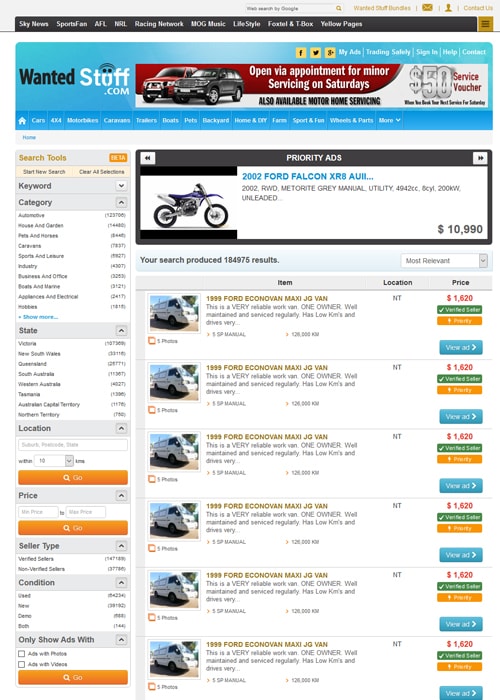Open the Google Plus social icon

pos(330,53)
